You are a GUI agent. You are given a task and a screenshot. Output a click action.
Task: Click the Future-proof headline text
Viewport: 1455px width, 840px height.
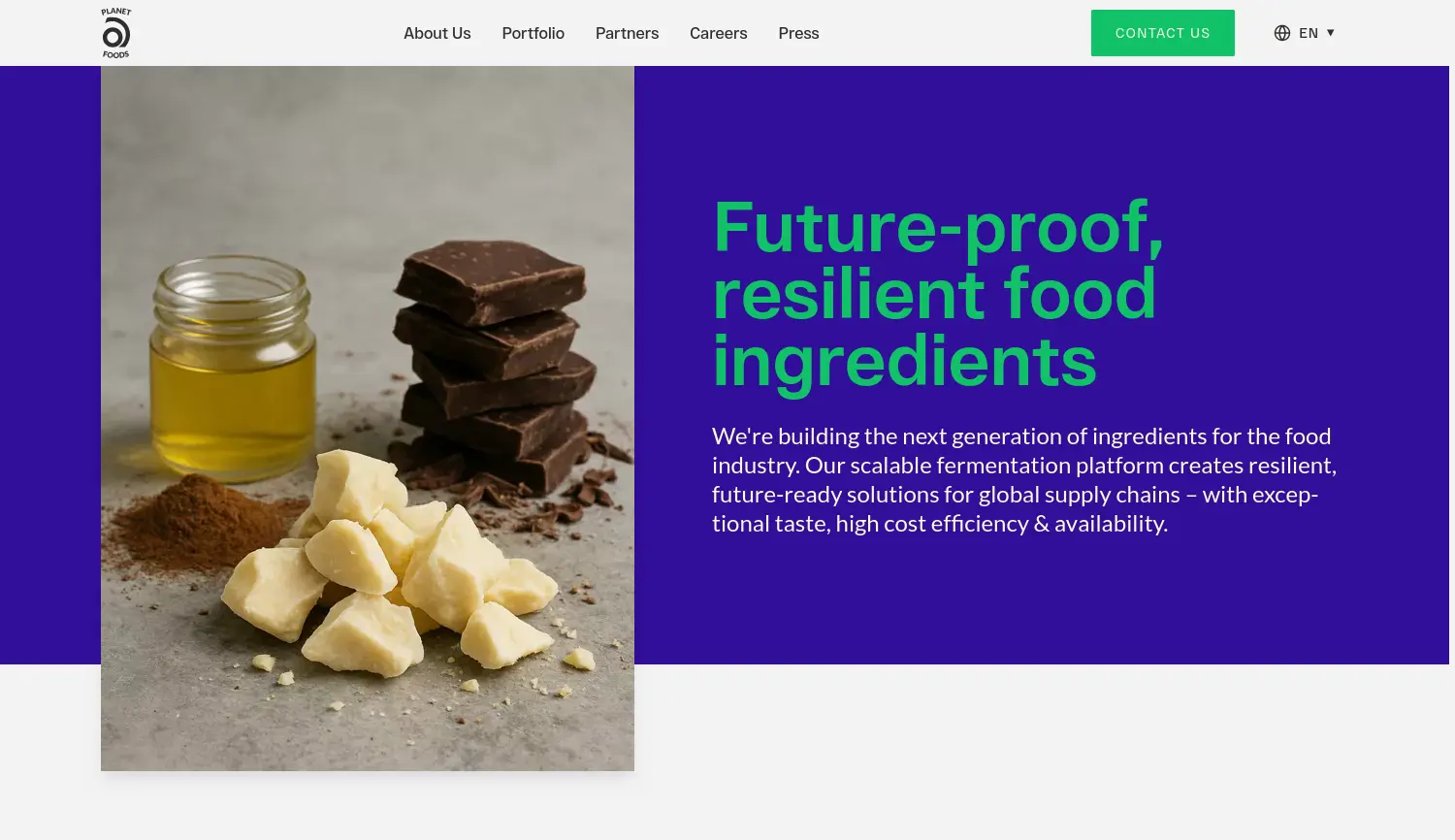934,291
